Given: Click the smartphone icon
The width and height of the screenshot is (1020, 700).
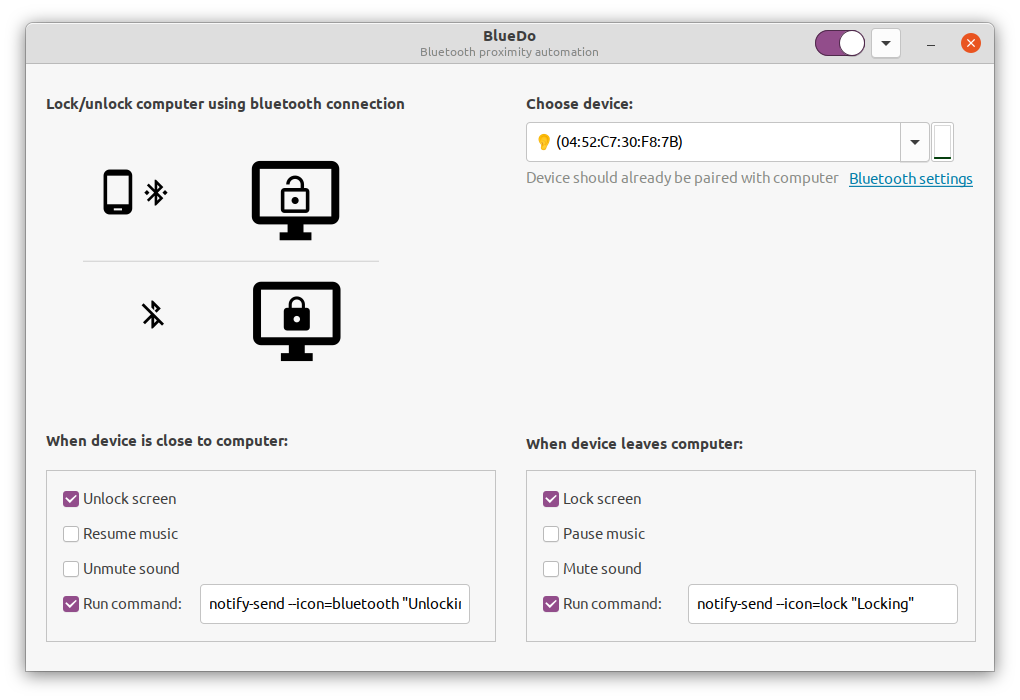Looking at the screenshot, I should coord(118,192).
